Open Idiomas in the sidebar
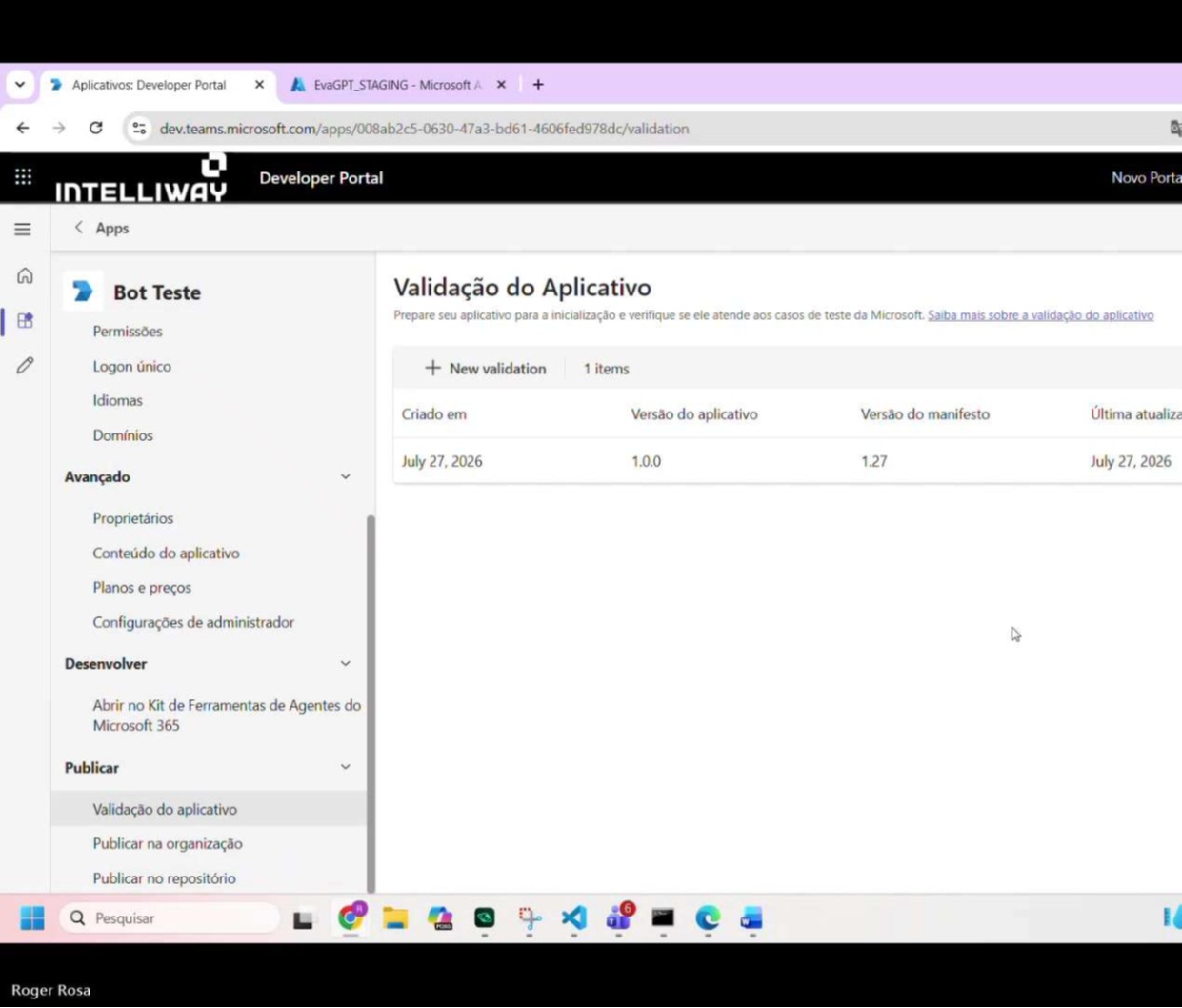1182x1008 pixels. click(117, 400)
